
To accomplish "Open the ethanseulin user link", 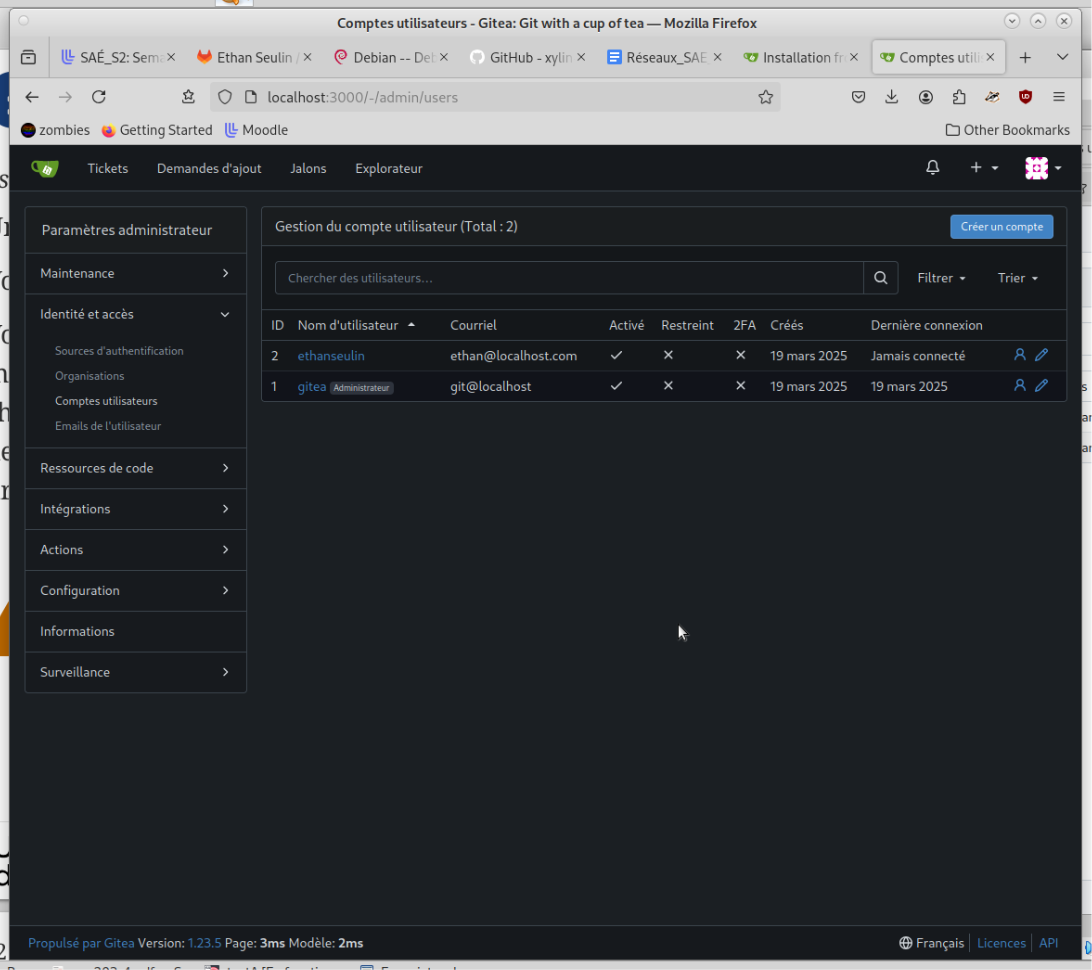I will [331, 356].
